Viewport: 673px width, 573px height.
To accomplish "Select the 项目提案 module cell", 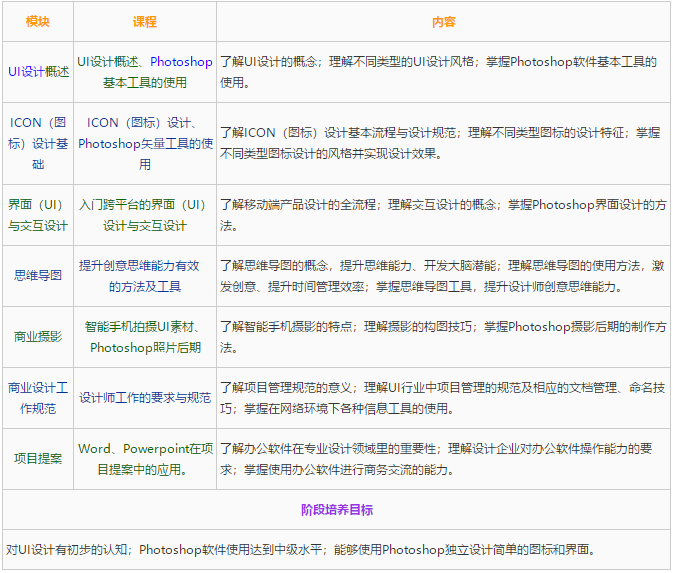I will pyautogui.click(x=38, y=459).
